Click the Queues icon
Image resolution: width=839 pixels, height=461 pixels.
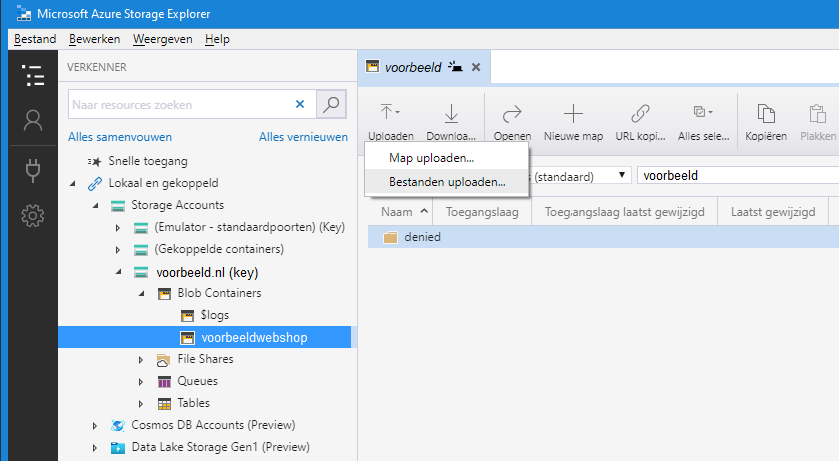pos(164,382)
